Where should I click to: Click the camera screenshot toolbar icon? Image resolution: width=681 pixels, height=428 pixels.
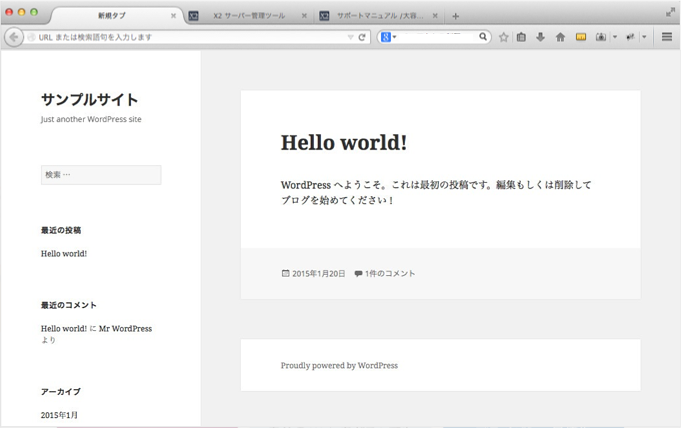[x=601, y=37]
